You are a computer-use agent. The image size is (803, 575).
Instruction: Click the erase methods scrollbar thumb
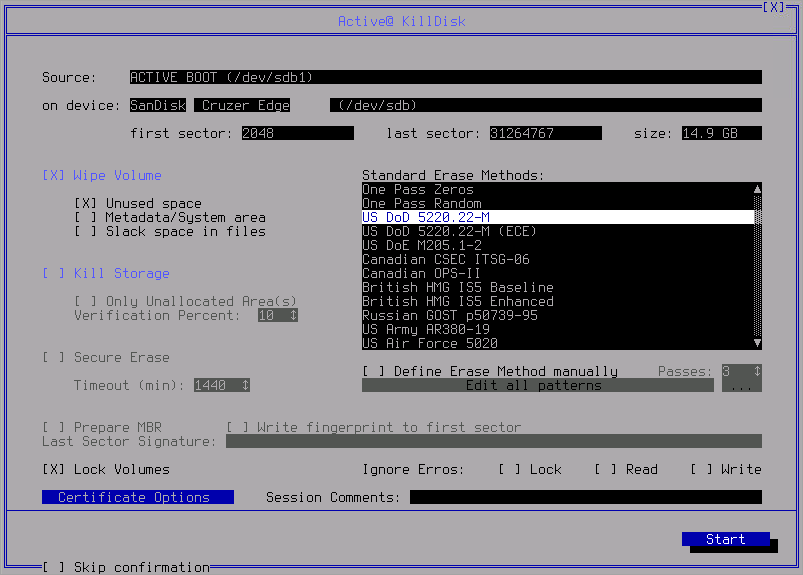tap(757, 217)
